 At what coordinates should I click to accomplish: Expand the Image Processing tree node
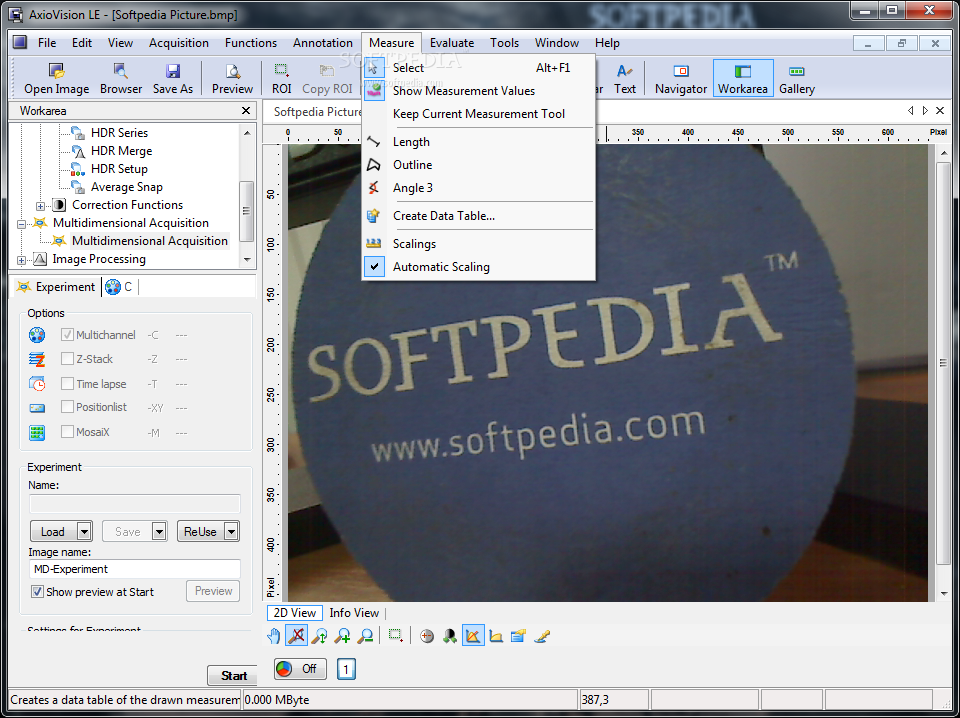[21, 260]
